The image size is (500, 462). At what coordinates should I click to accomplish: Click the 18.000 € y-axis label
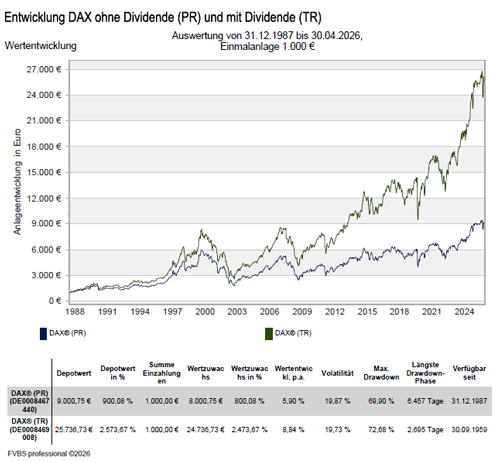44,147
